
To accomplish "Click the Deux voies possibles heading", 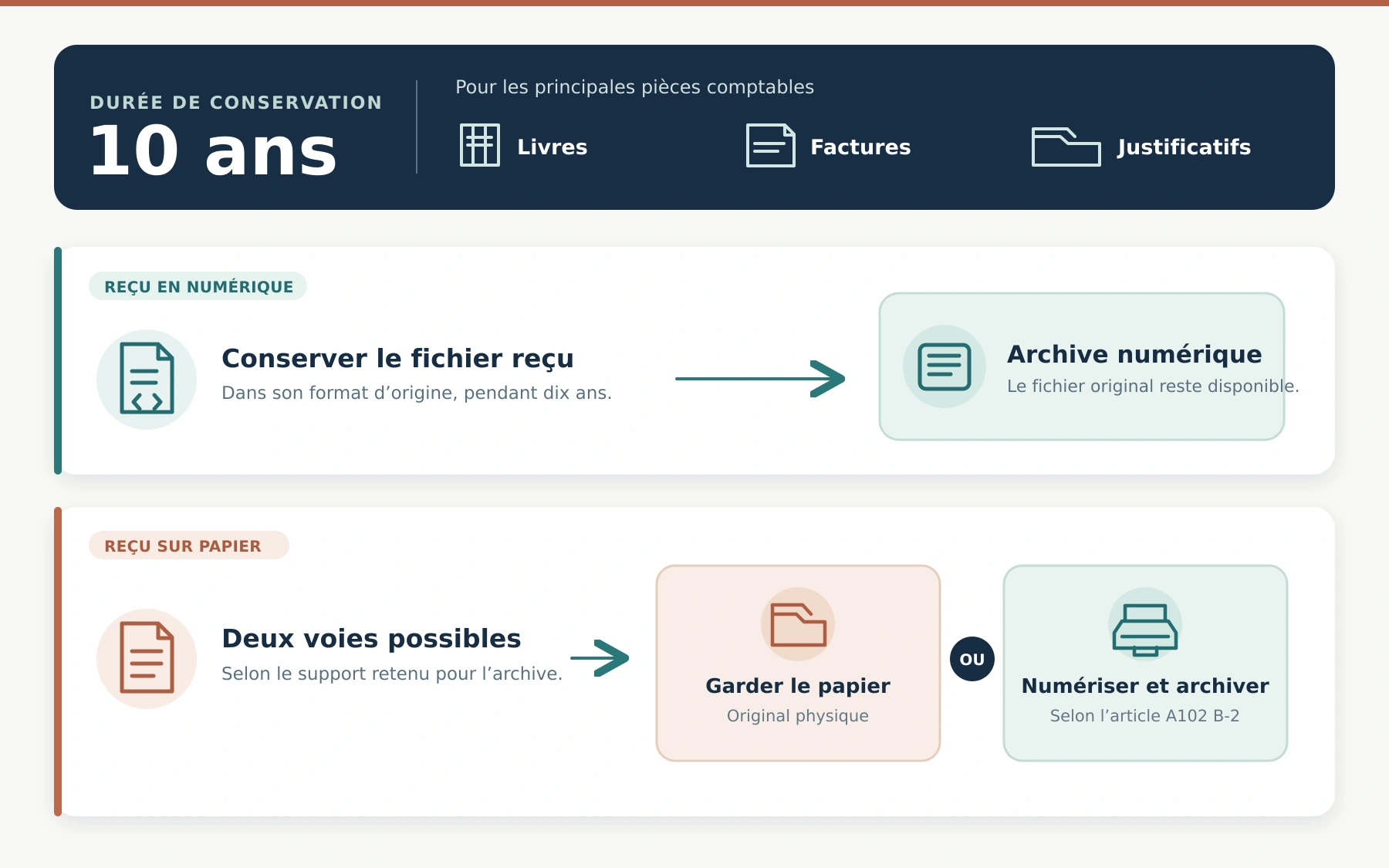I will (371, 638).
